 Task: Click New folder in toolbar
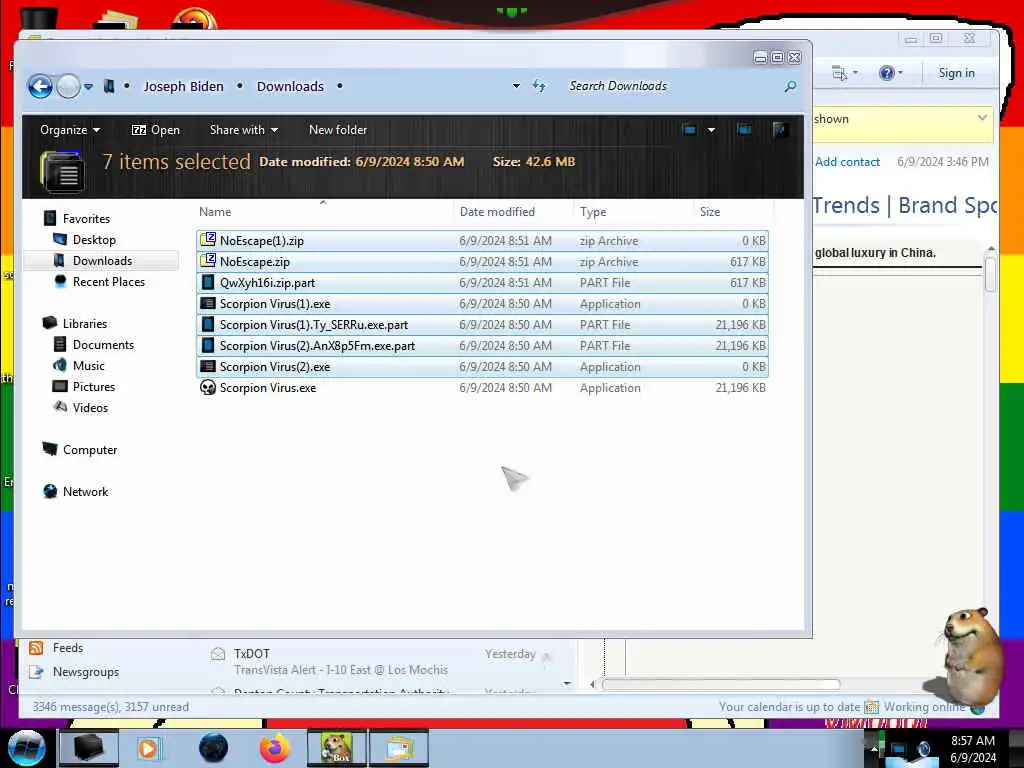(338, 130)
